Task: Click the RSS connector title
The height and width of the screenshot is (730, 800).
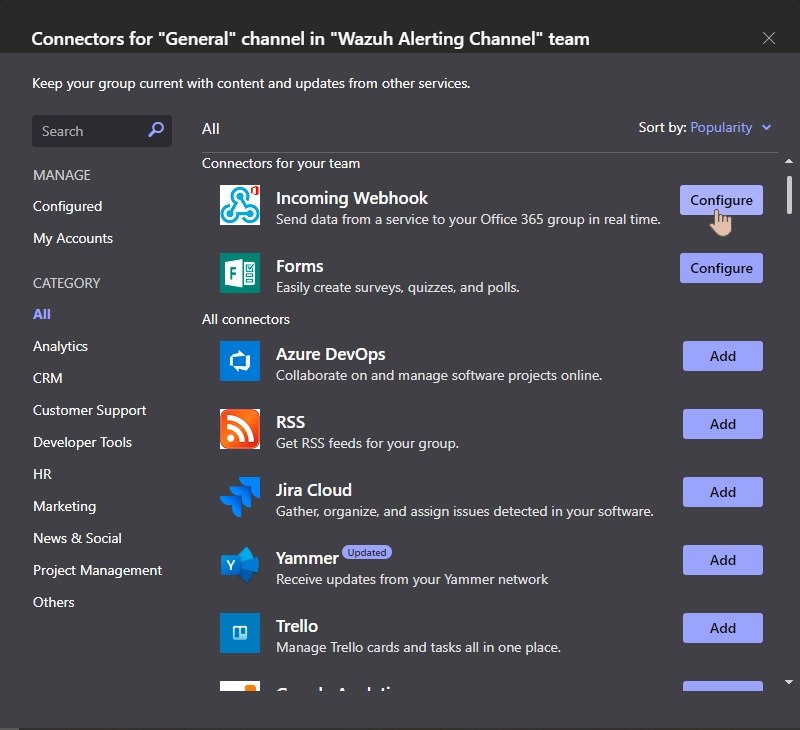Action: 290,422
